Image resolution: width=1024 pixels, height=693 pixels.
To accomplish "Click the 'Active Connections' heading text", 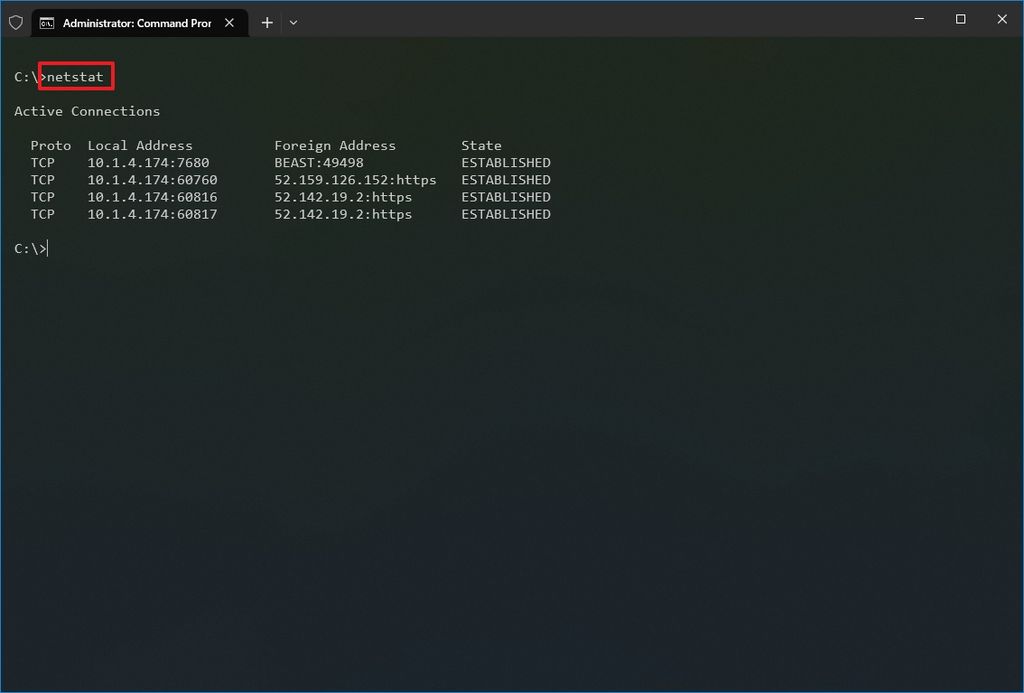I will [87, 111].
